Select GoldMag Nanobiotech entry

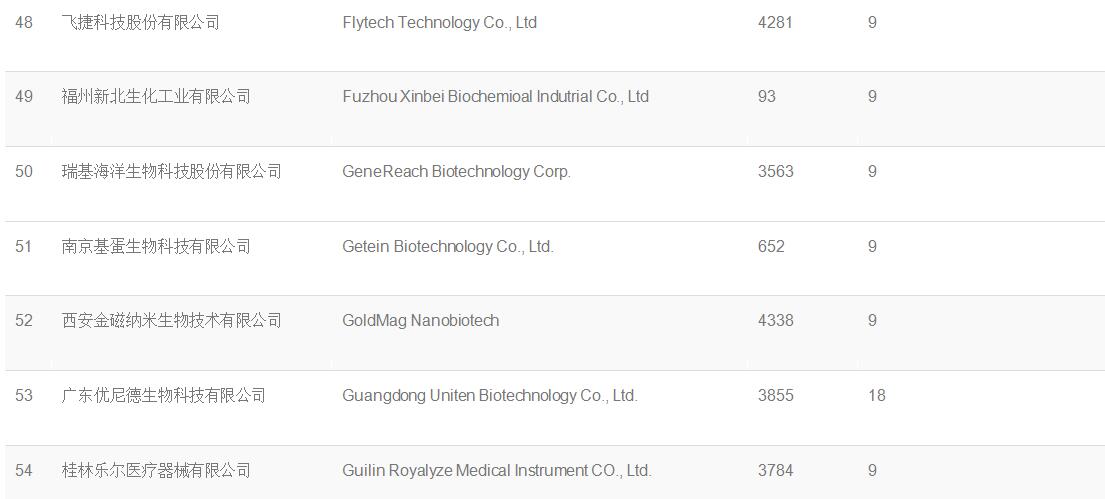point(421,321)
